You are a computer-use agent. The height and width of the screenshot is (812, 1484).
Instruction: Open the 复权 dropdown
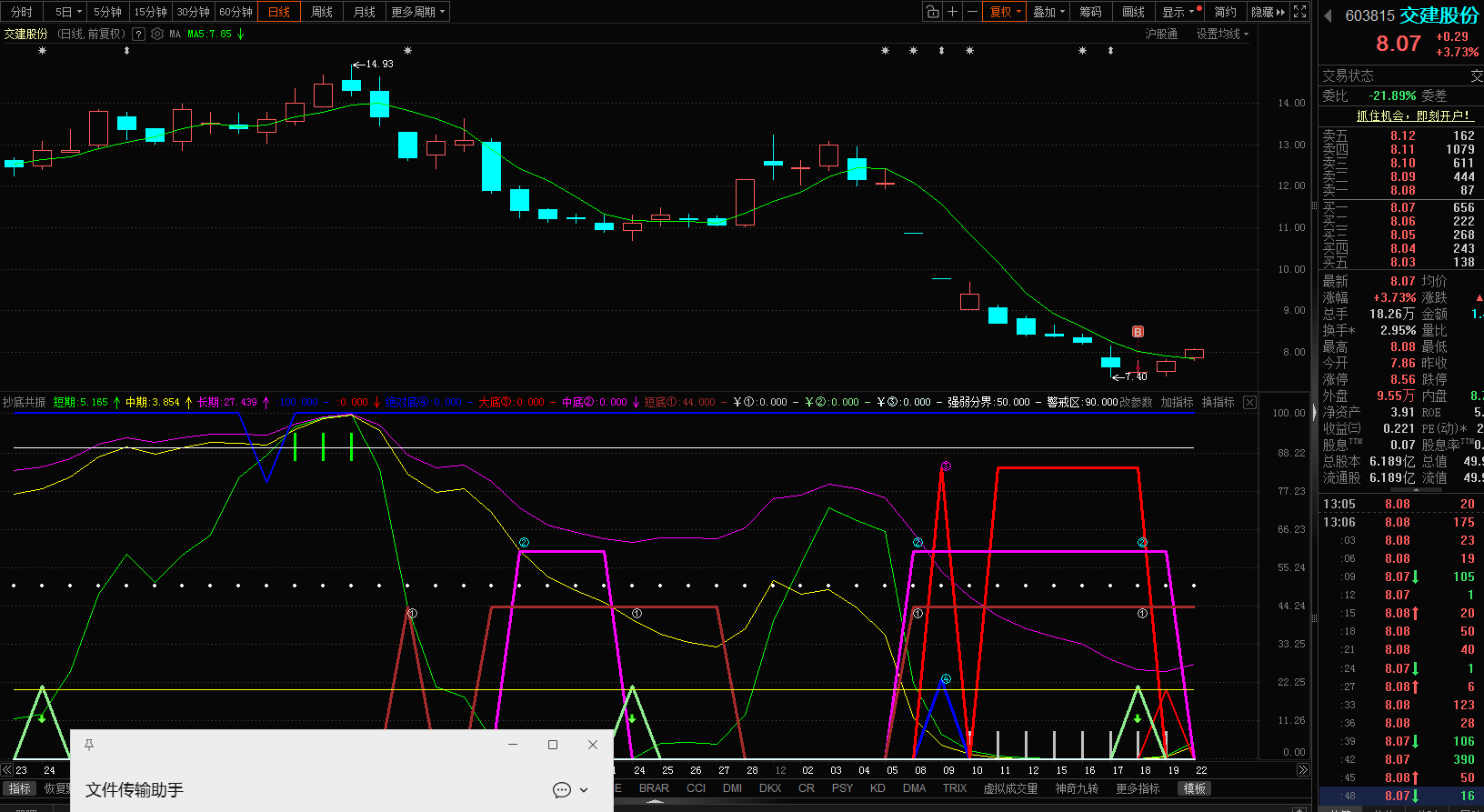click(x=1005, y=12)
